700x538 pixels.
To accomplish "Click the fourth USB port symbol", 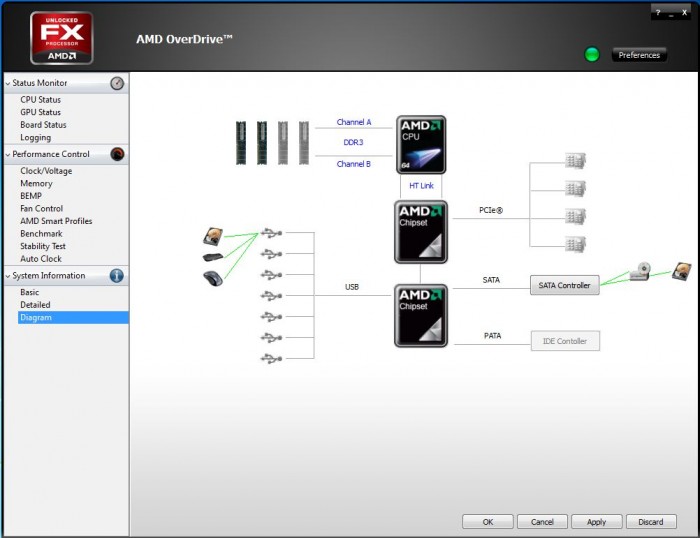I will pos(271,296).
